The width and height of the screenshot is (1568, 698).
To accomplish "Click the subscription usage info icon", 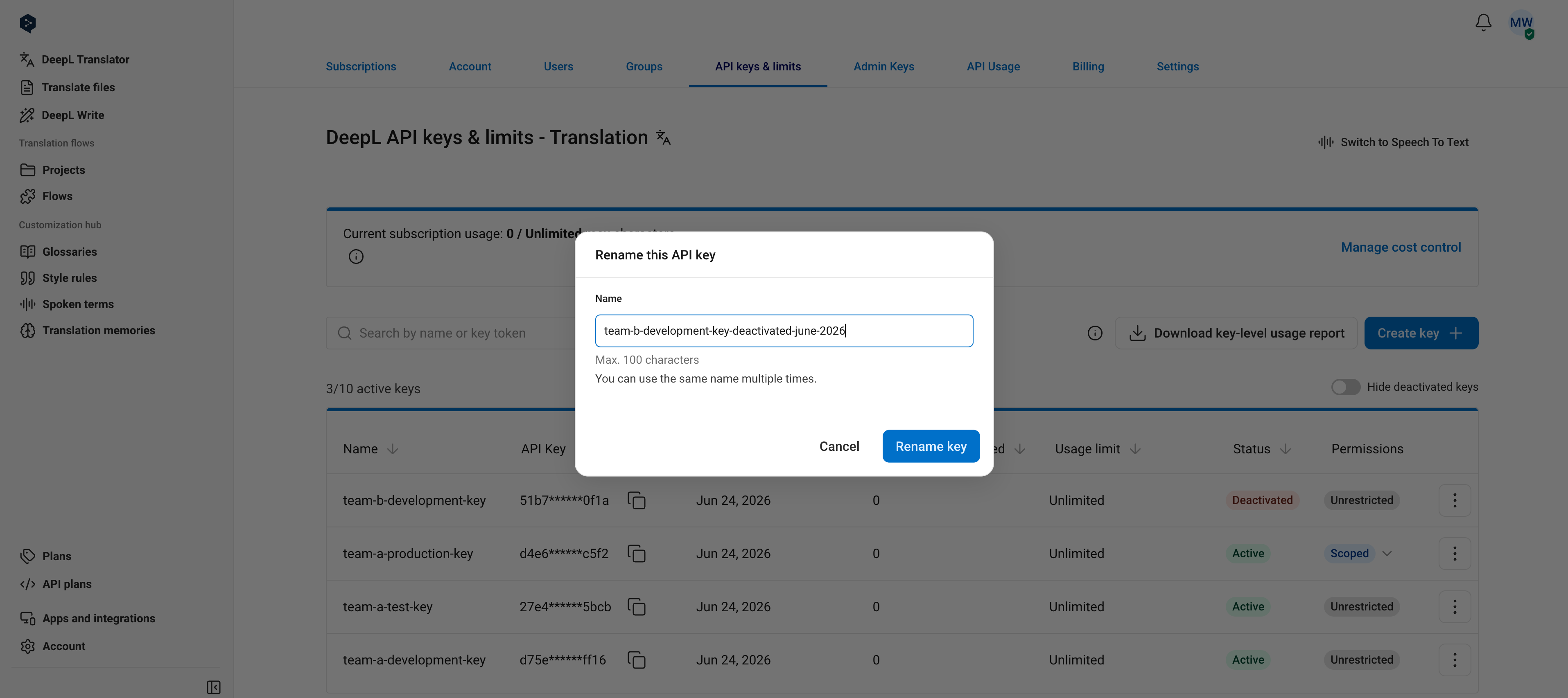I will click(356, 257).
